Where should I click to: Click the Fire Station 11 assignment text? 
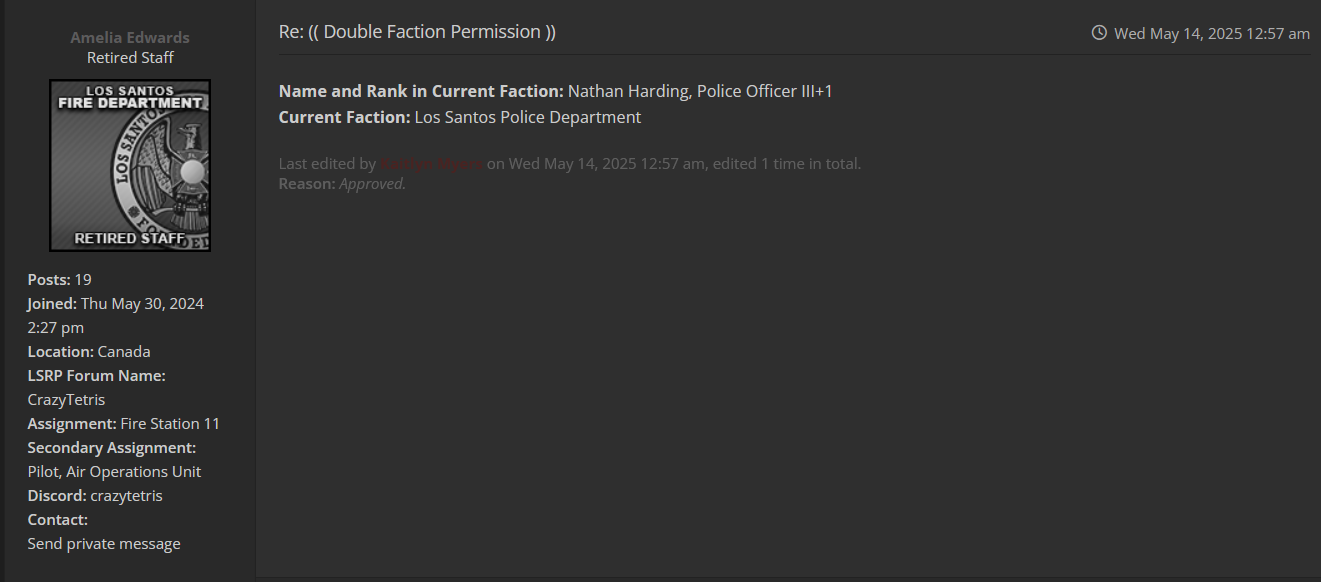pyautogui.click(x=170, y=424)
